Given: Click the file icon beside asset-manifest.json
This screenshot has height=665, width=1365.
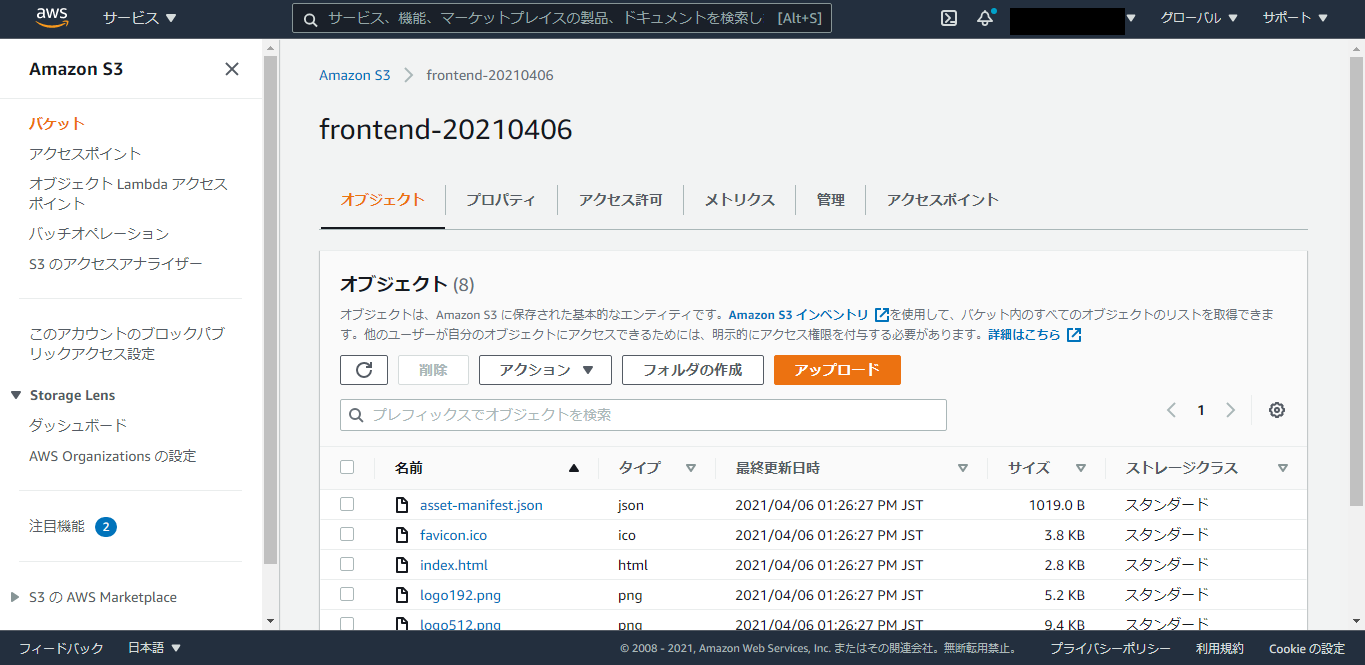Looking at the screenshot, I should [x=402, y=505].
